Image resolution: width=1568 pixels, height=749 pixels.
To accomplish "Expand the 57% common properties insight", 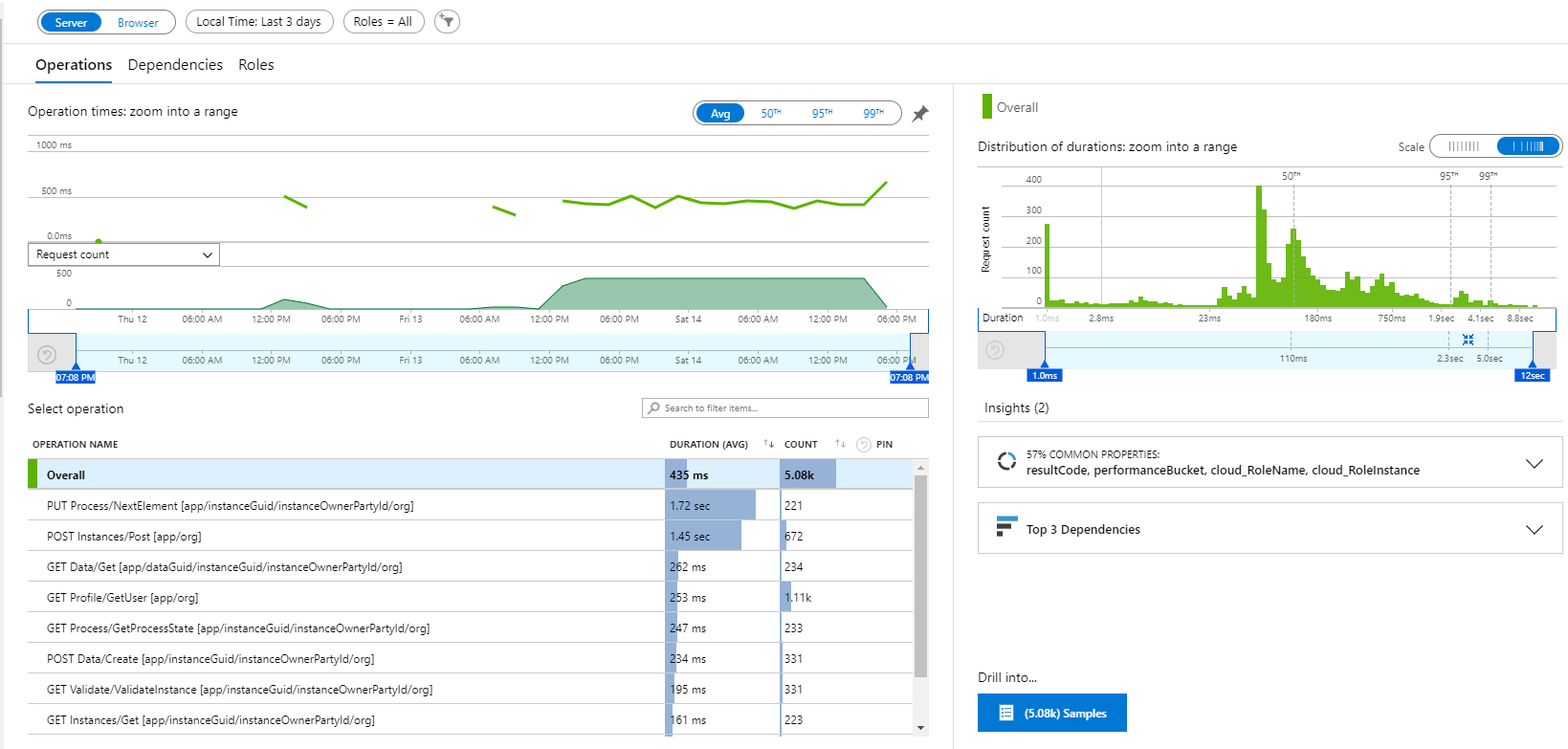I will (x=1534, y=463).
